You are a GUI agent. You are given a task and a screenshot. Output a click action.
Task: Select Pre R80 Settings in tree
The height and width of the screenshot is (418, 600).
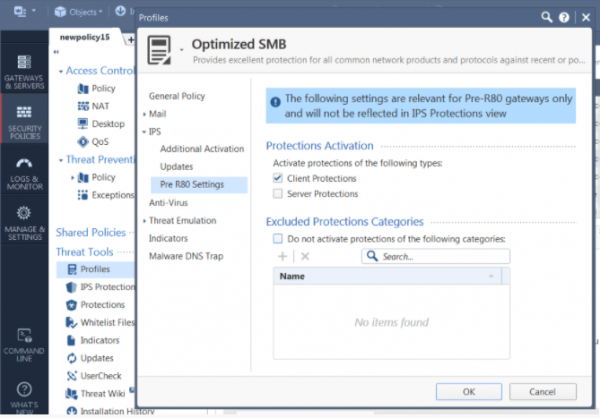click(190, 184)
